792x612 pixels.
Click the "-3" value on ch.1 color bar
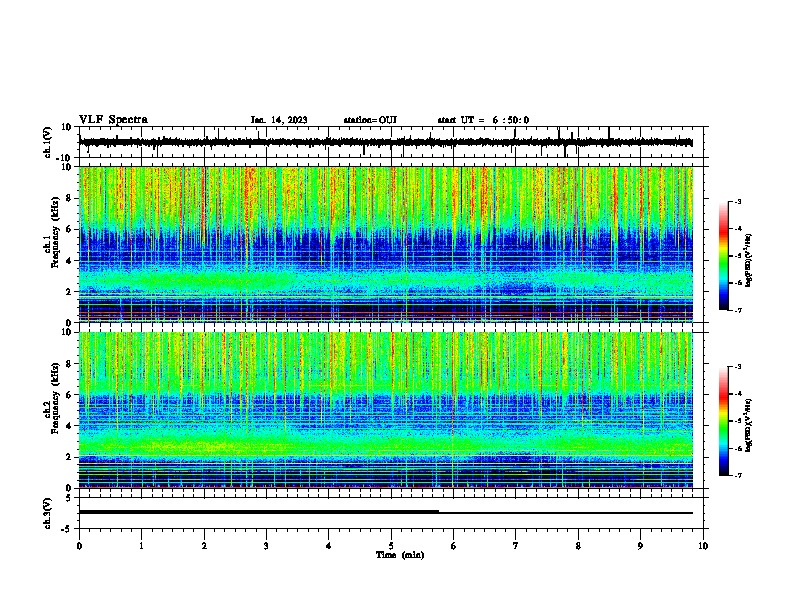tap(737, 201)
